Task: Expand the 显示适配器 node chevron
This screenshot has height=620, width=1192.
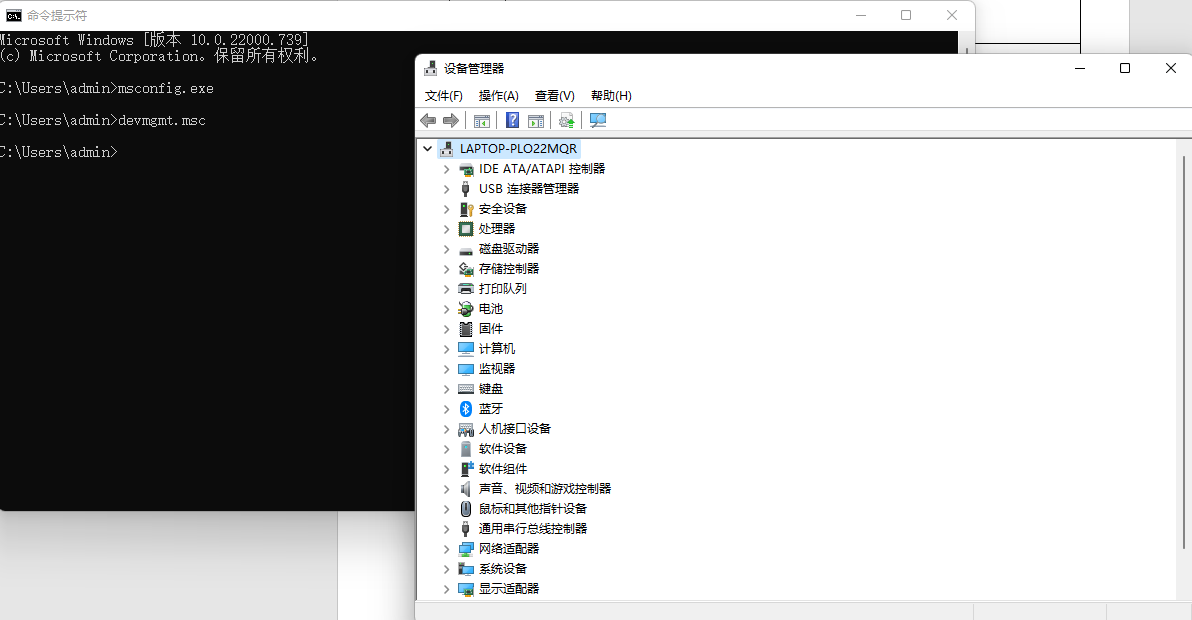Action: click(447, 589)
